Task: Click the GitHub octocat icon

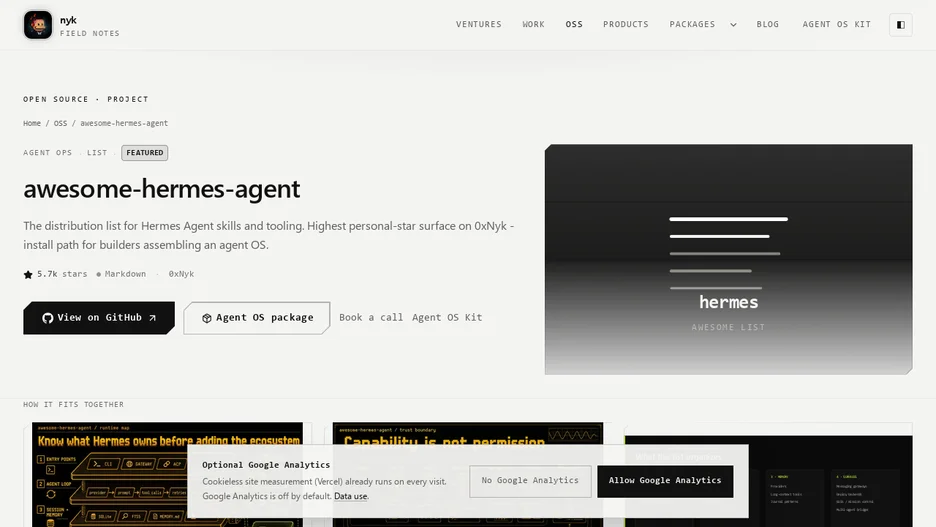Action: point(48,318)
